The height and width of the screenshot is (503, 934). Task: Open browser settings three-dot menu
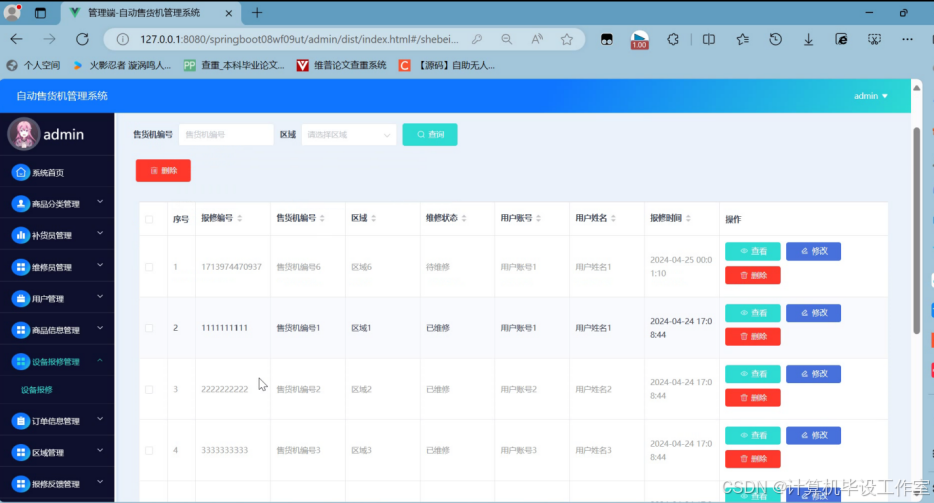point(907,39)
